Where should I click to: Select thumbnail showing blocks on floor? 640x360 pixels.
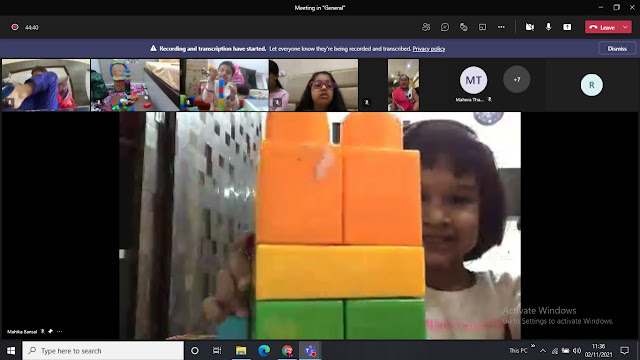(x=135, y=85)
